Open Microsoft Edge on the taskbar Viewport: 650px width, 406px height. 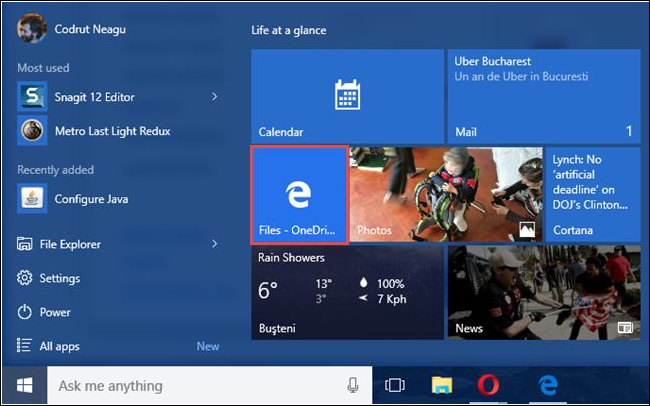point(548,385)
